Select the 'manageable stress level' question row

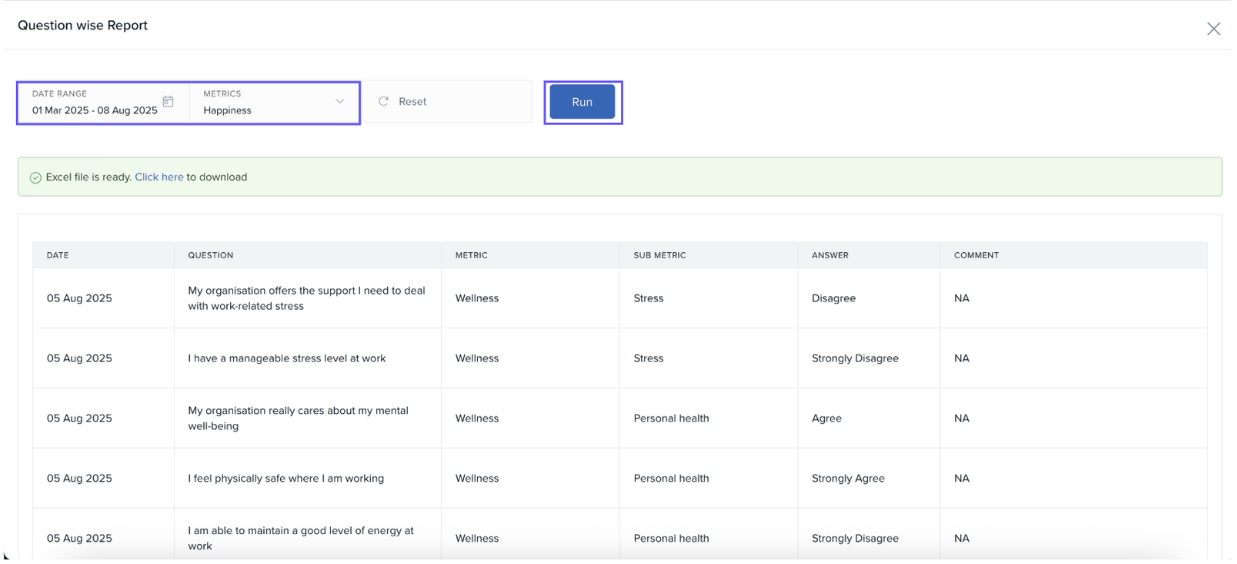[x=286, y=358]
